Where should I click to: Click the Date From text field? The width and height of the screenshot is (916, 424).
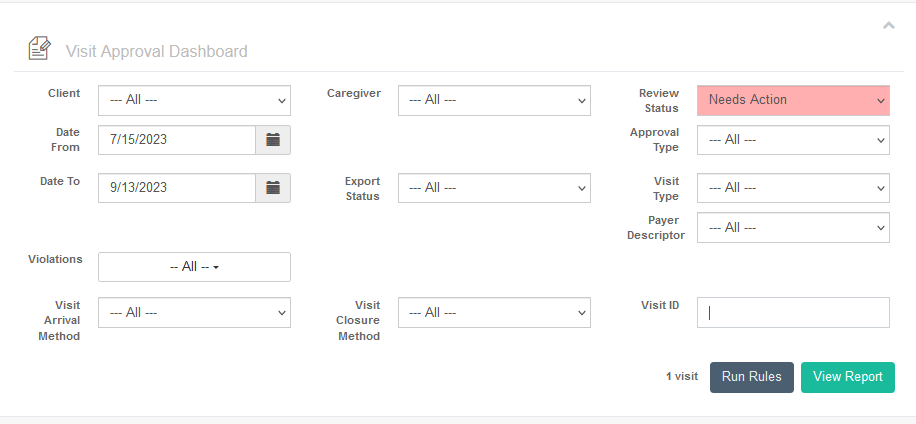point(176,140)
